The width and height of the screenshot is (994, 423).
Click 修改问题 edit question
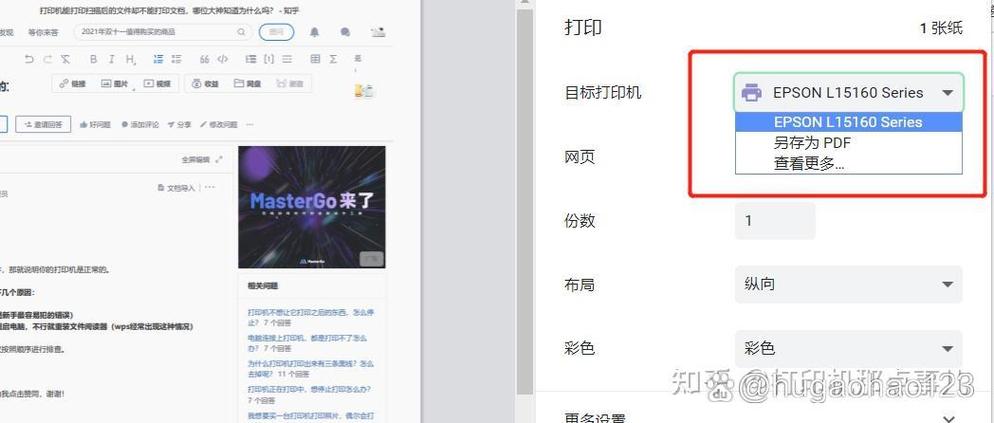[219, 124]
